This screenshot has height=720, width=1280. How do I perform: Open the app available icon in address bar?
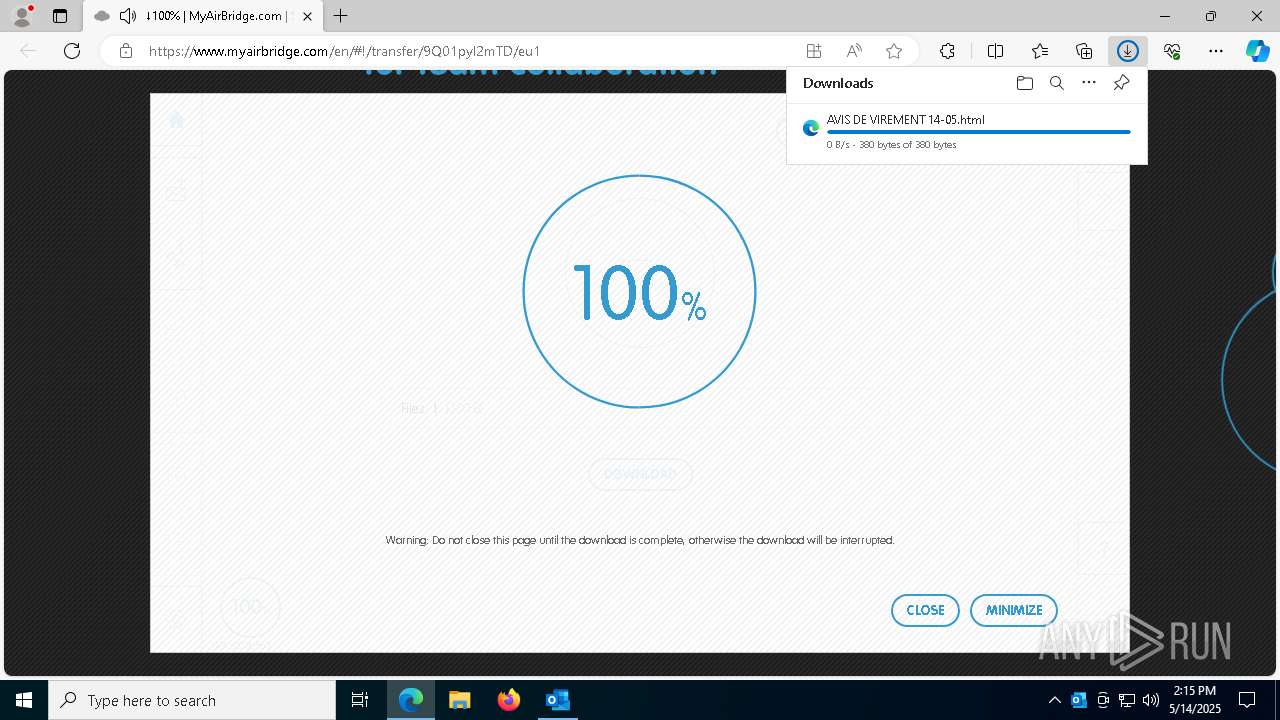[814, 51]
